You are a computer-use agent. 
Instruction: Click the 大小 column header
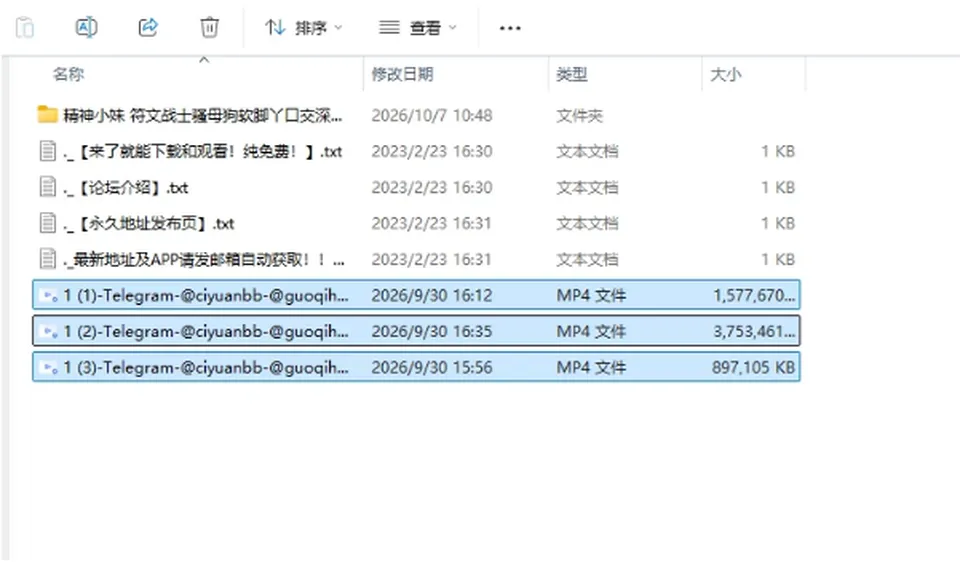pos(726,74)
